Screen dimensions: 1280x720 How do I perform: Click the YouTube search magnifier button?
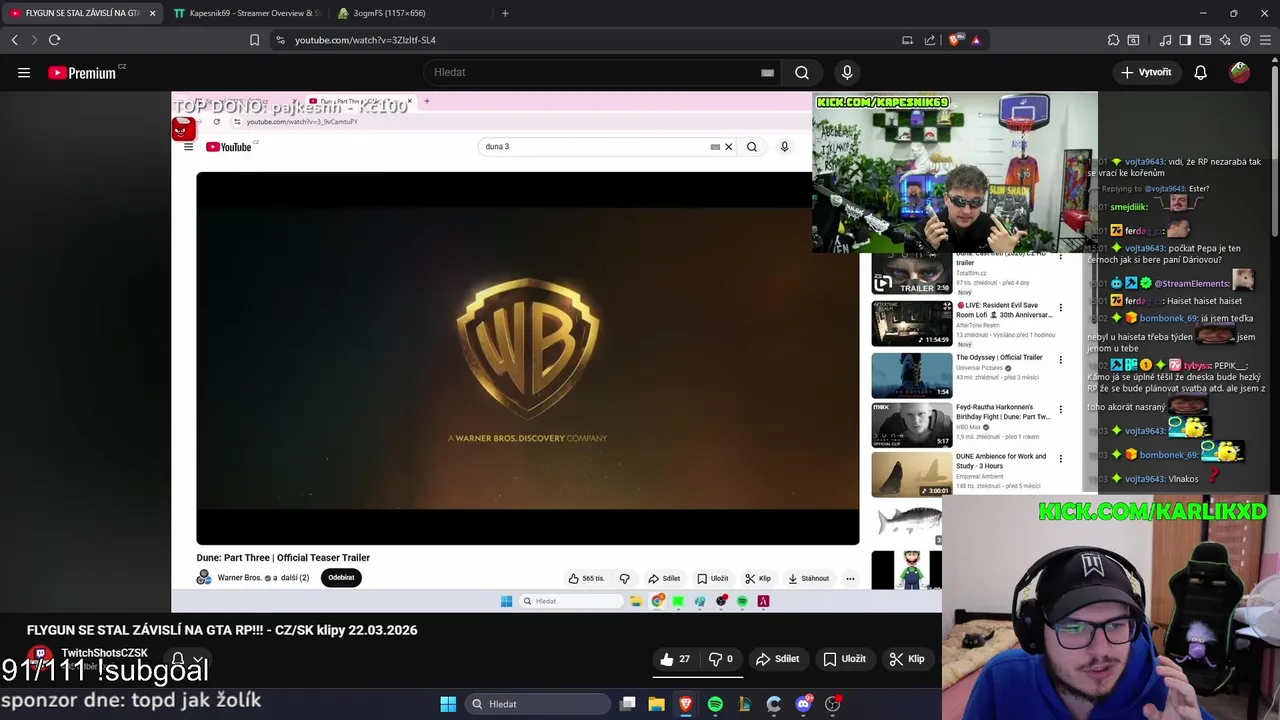[802, 72]
